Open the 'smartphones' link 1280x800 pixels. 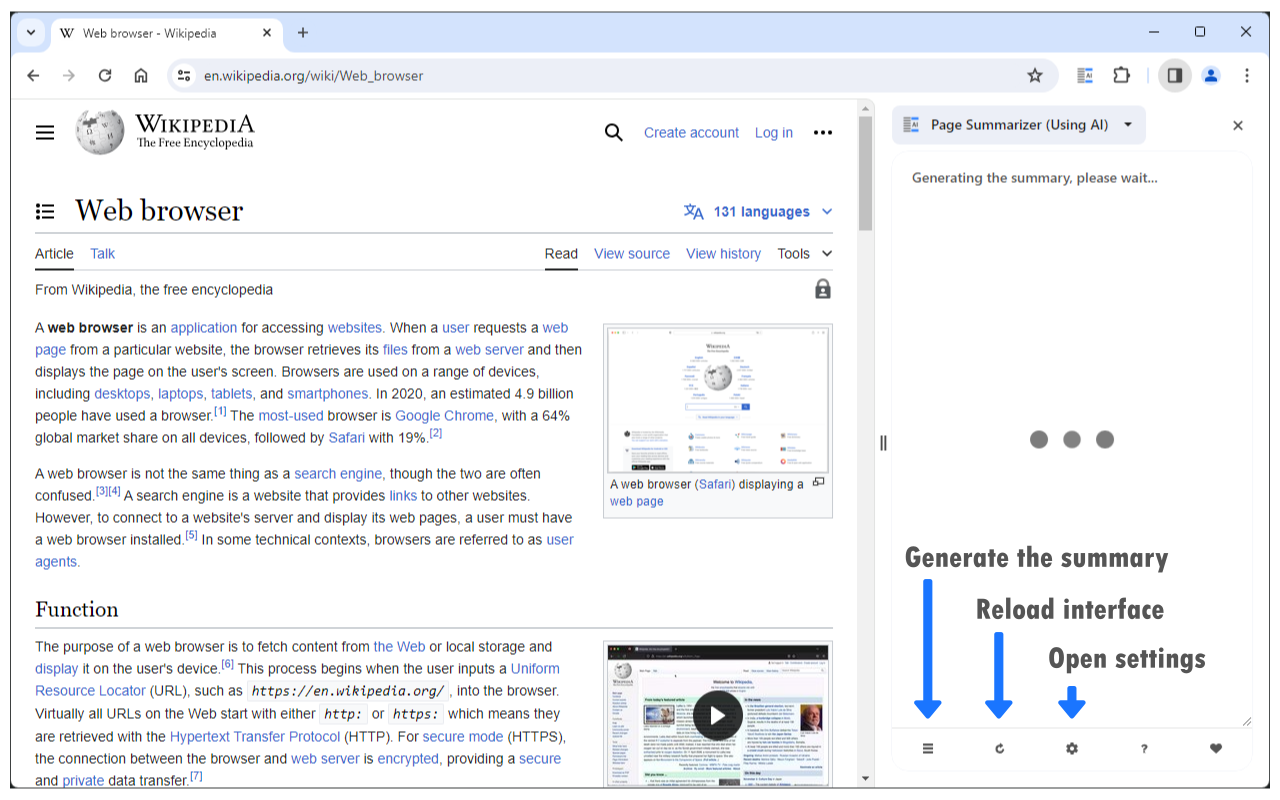click(x=329, y=393)
